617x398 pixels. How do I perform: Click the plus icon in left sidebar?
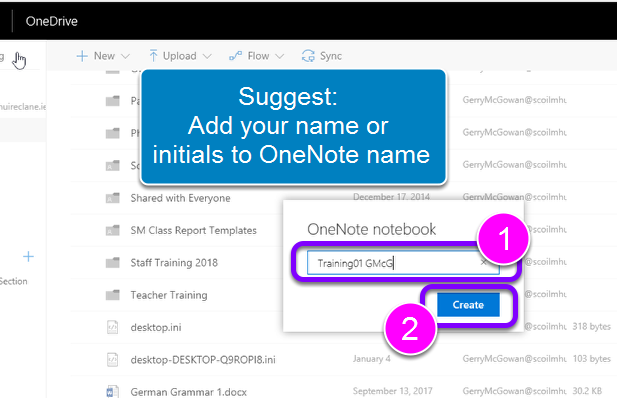(x=28, y=257)
